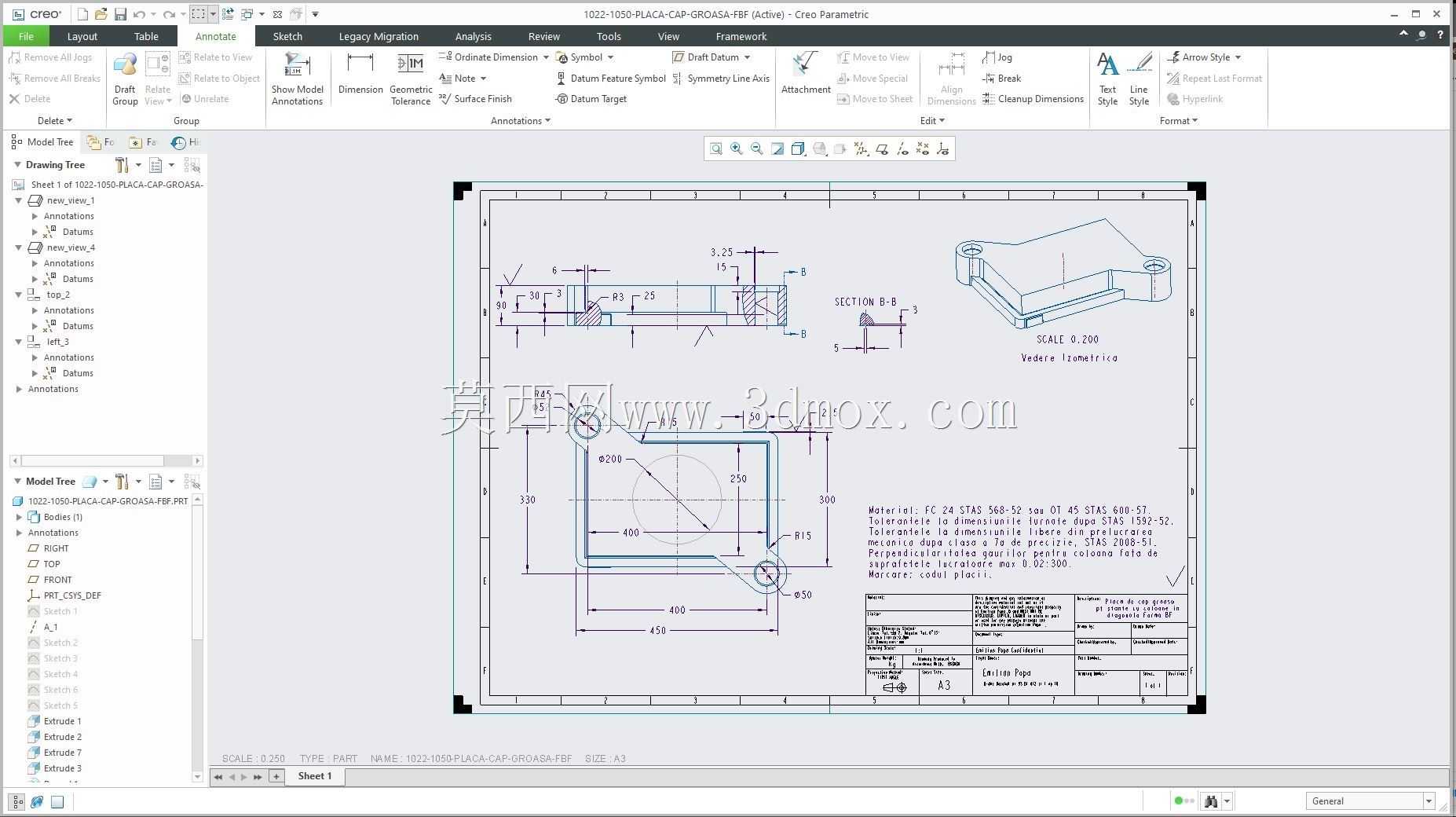The image size is (1456, 817).
Task: Open the File menu
Action: pos(26,36)
